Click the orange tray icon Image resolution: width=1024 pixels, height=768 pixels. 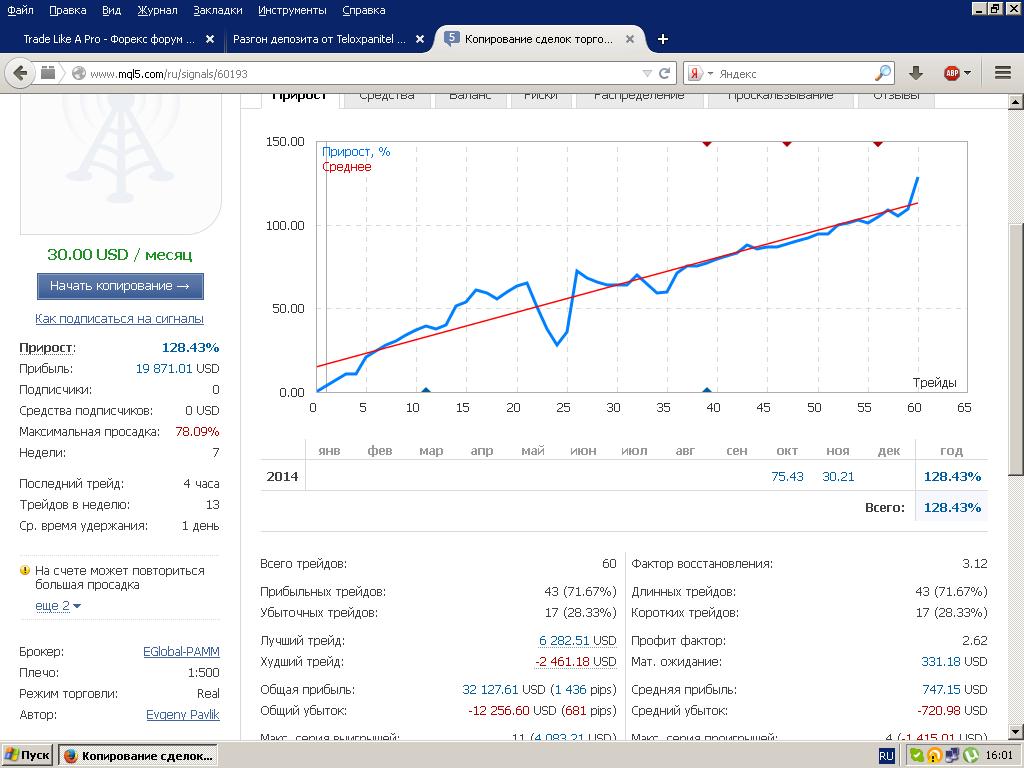tap(935, 756)
